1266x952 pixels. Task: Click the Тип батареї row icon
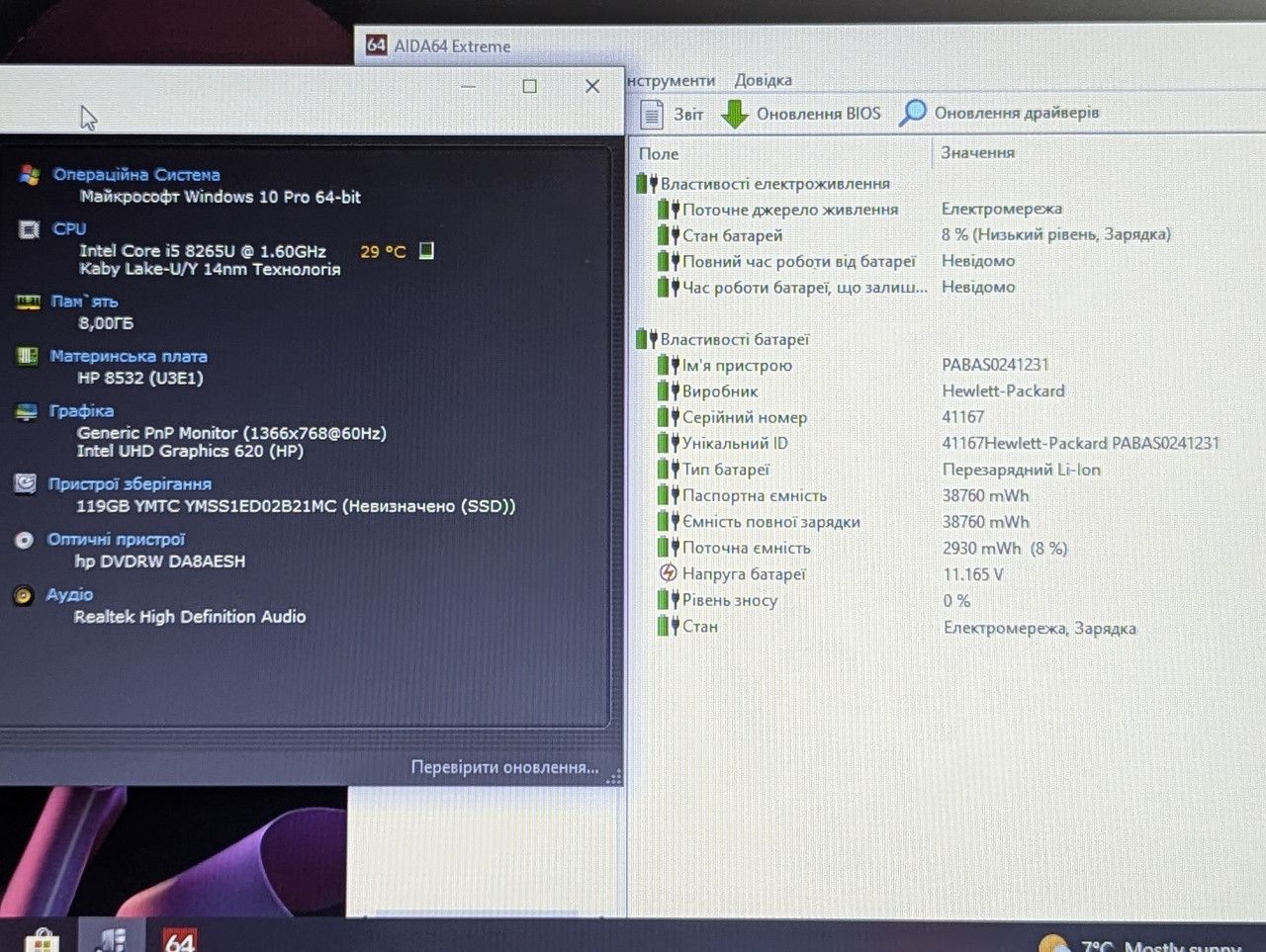coord(669,469)
